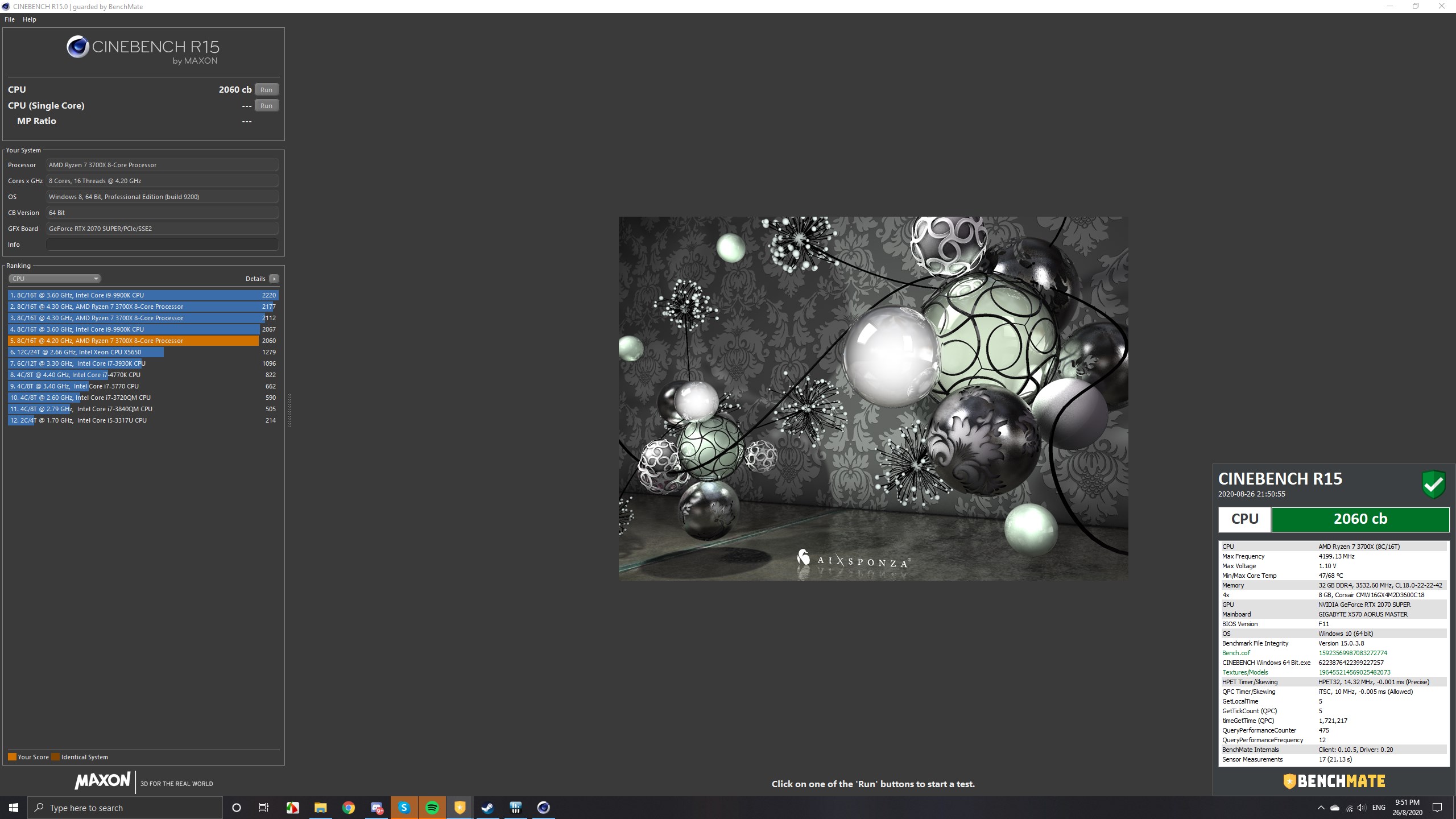Image resolution: width=1456 pixels, height=819 pixels.
Task: Run the CPU Single Core test
Action: 266,106
